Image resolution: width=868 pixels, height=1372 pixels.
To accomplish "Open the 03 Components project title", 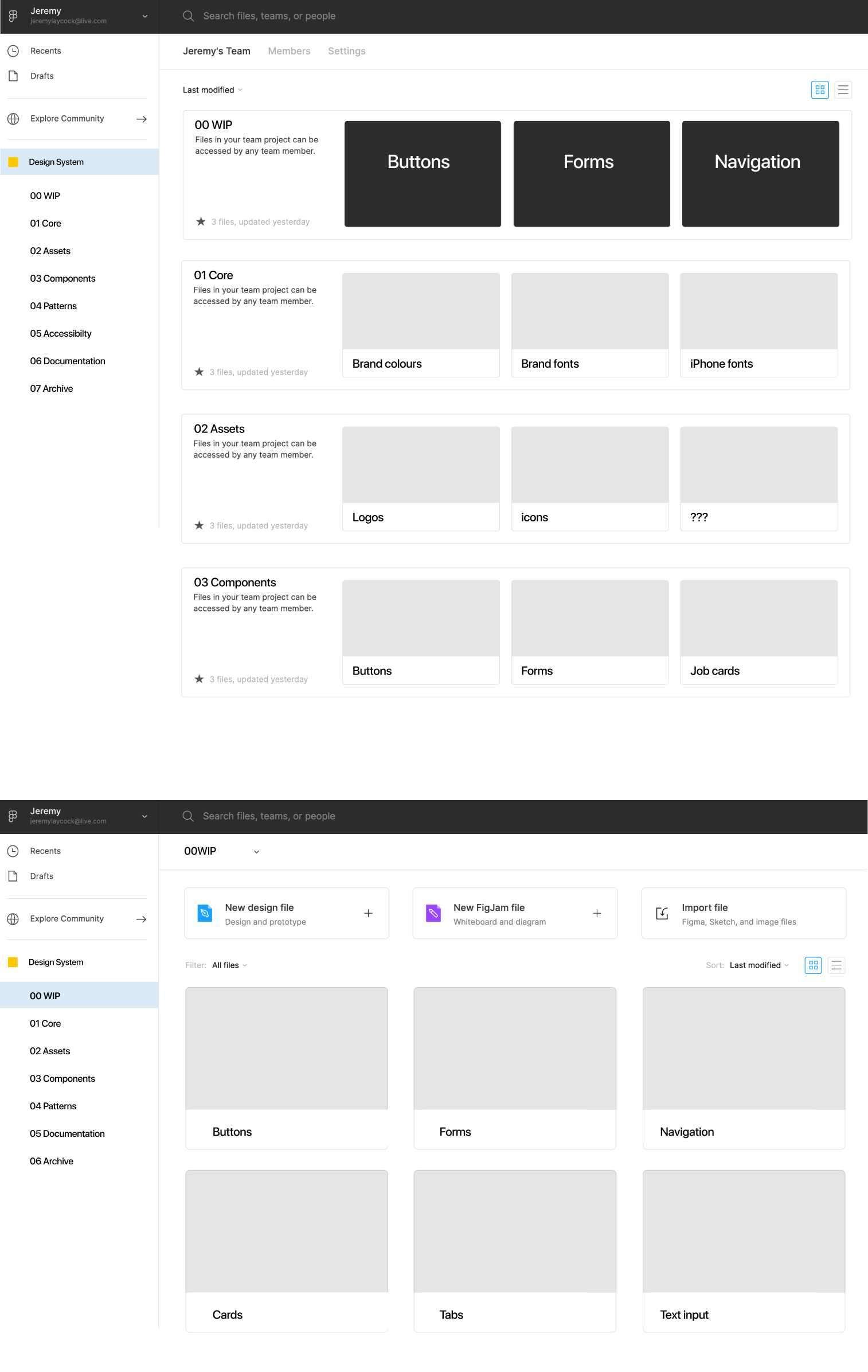I will [235, 582].
